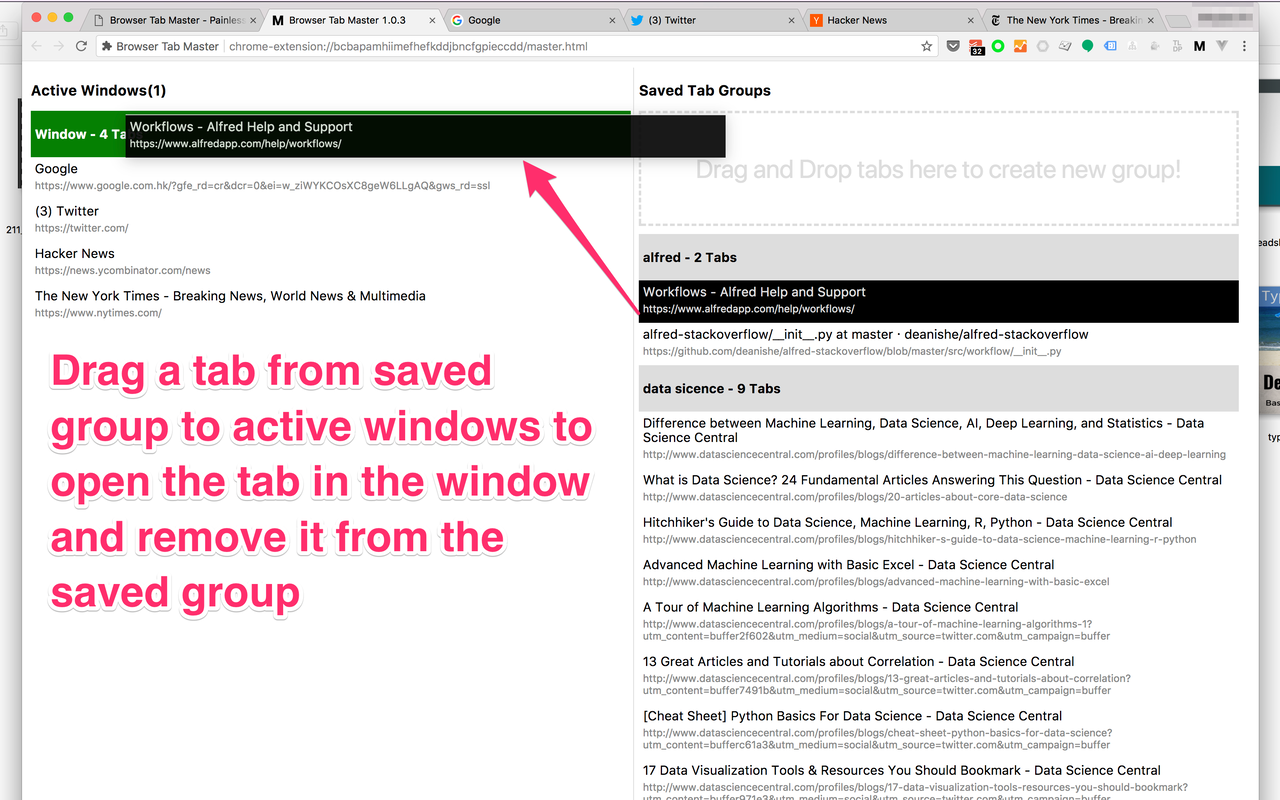Screen dimensions: 1280x800
Task: Click 17 Data Visualization Tools & Resources entry
Action: (x=938, y=780)
